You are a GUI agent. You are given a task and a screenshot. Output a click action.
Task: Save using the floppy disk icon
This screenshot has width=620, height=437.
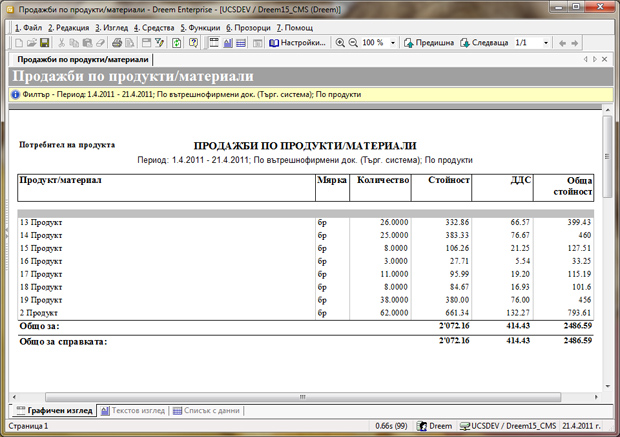(45, 43)
